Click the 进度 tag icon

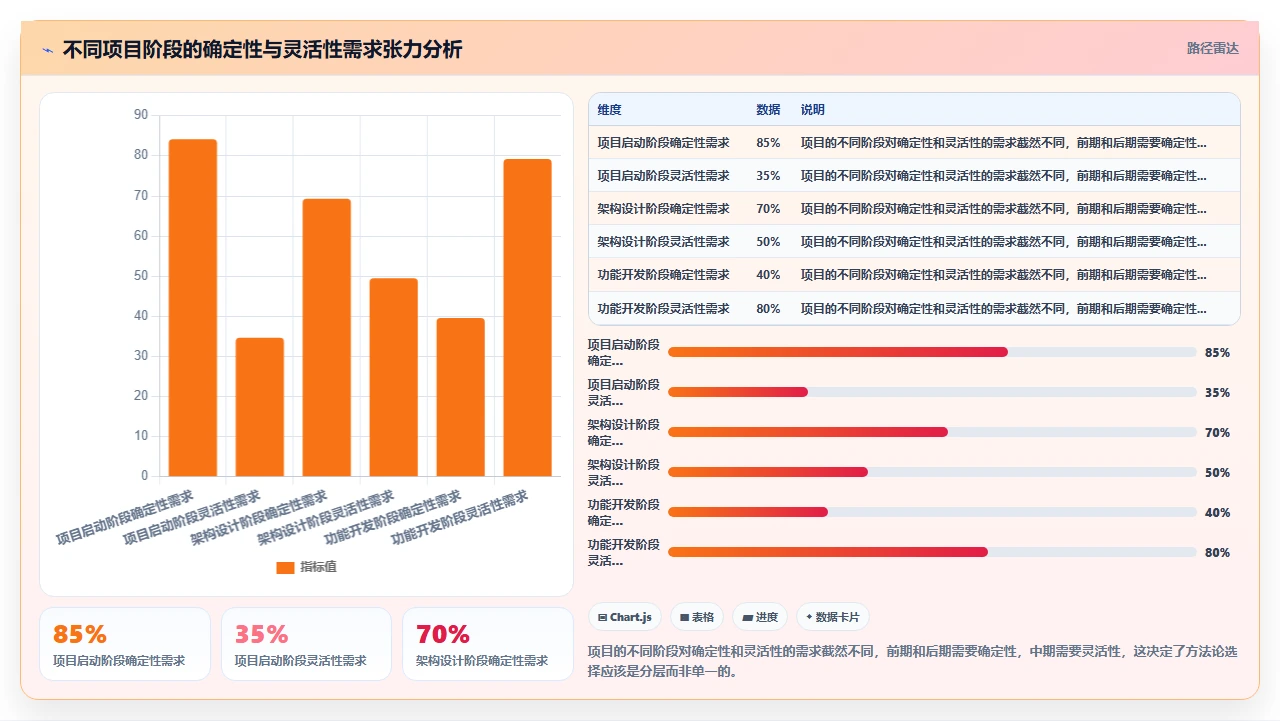[x=747, y=617]
